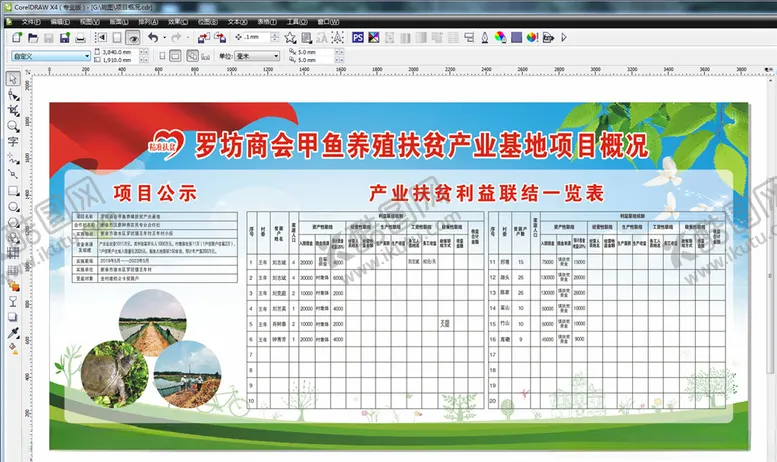Print the document with printer icon

coord(80,38)
